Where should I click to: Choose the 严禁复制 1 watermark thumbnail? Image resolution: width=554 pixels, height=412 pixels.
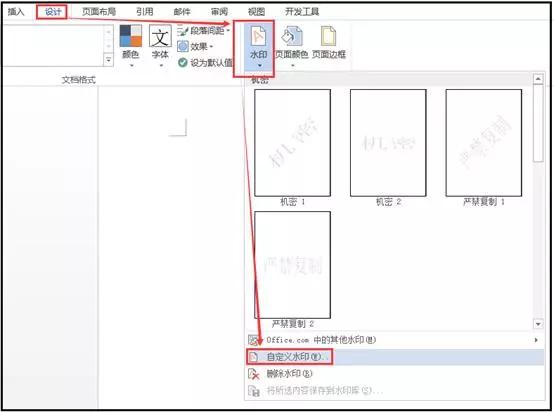[484, 143]
